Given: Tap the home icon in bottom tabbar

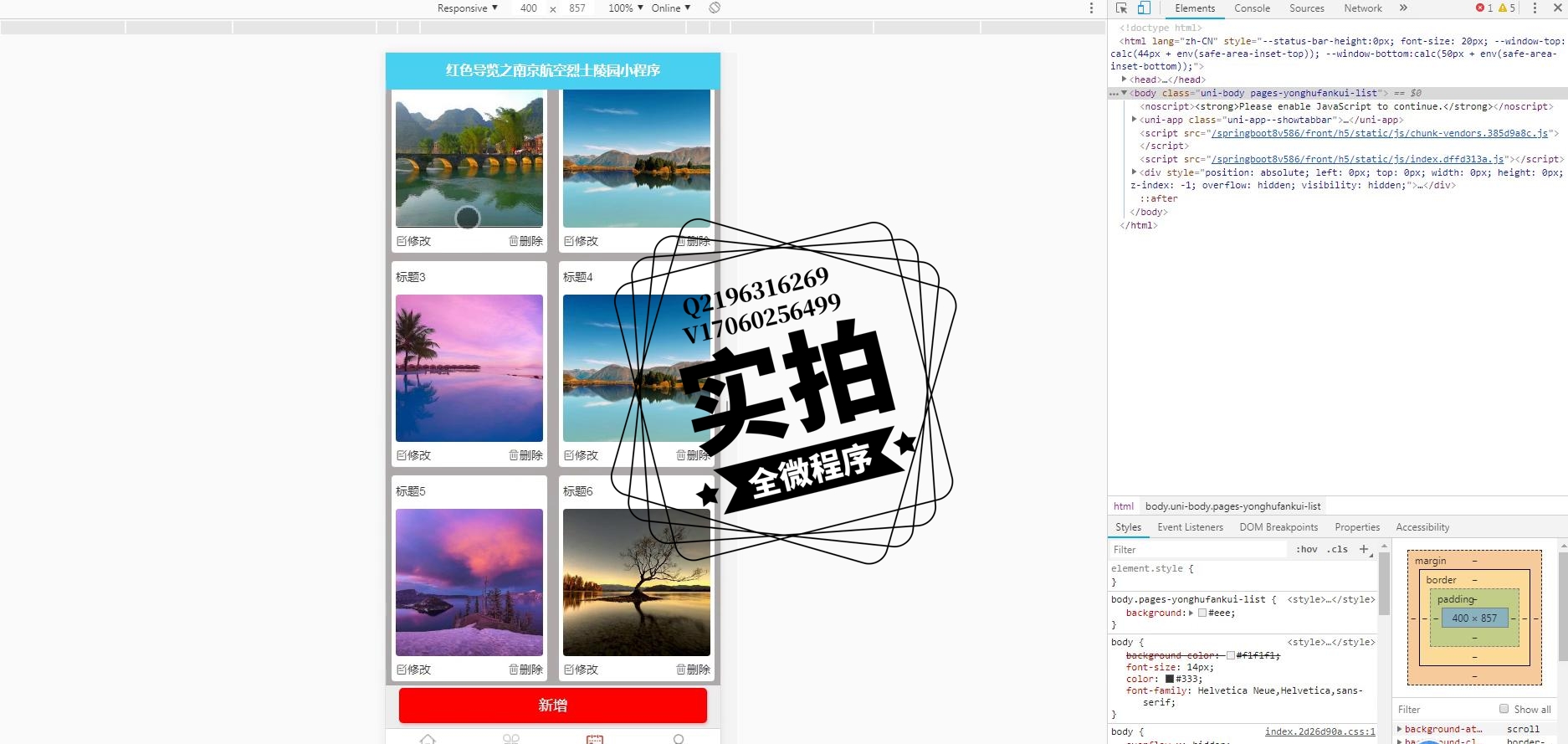Looking at the screenshot, I should point(428,739).
